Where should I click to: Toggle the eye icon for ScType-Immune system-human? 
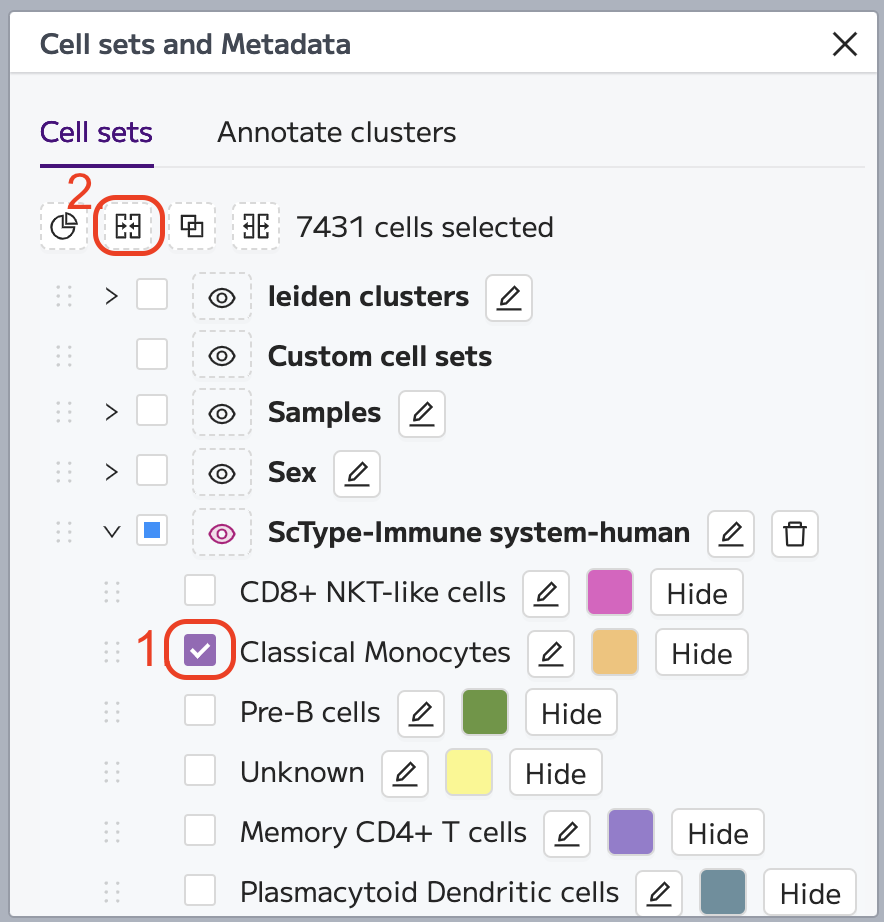coord(222,533)
